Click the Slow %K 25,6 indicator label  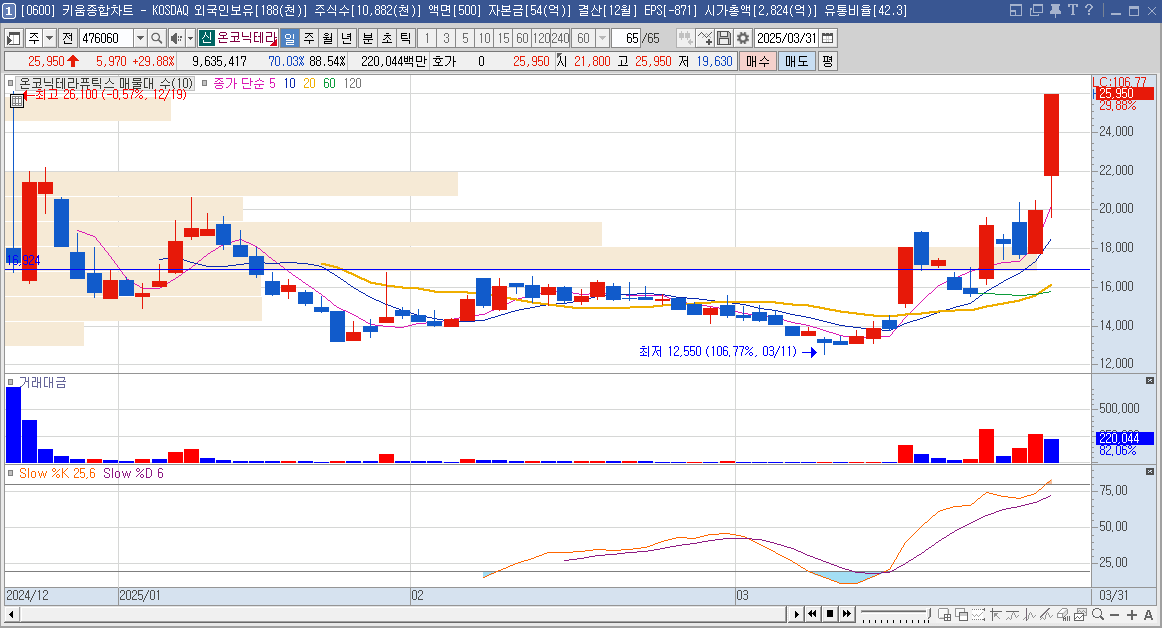57,473
